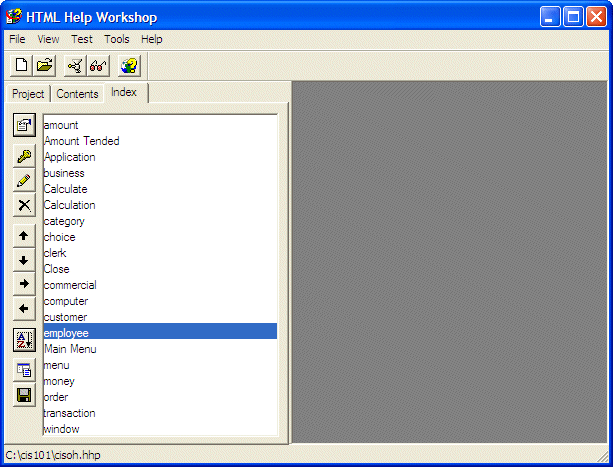The height and width of the screenshot is (467, 613).
Task: Click the New file toolbar icon
Action: coord(22,65)
